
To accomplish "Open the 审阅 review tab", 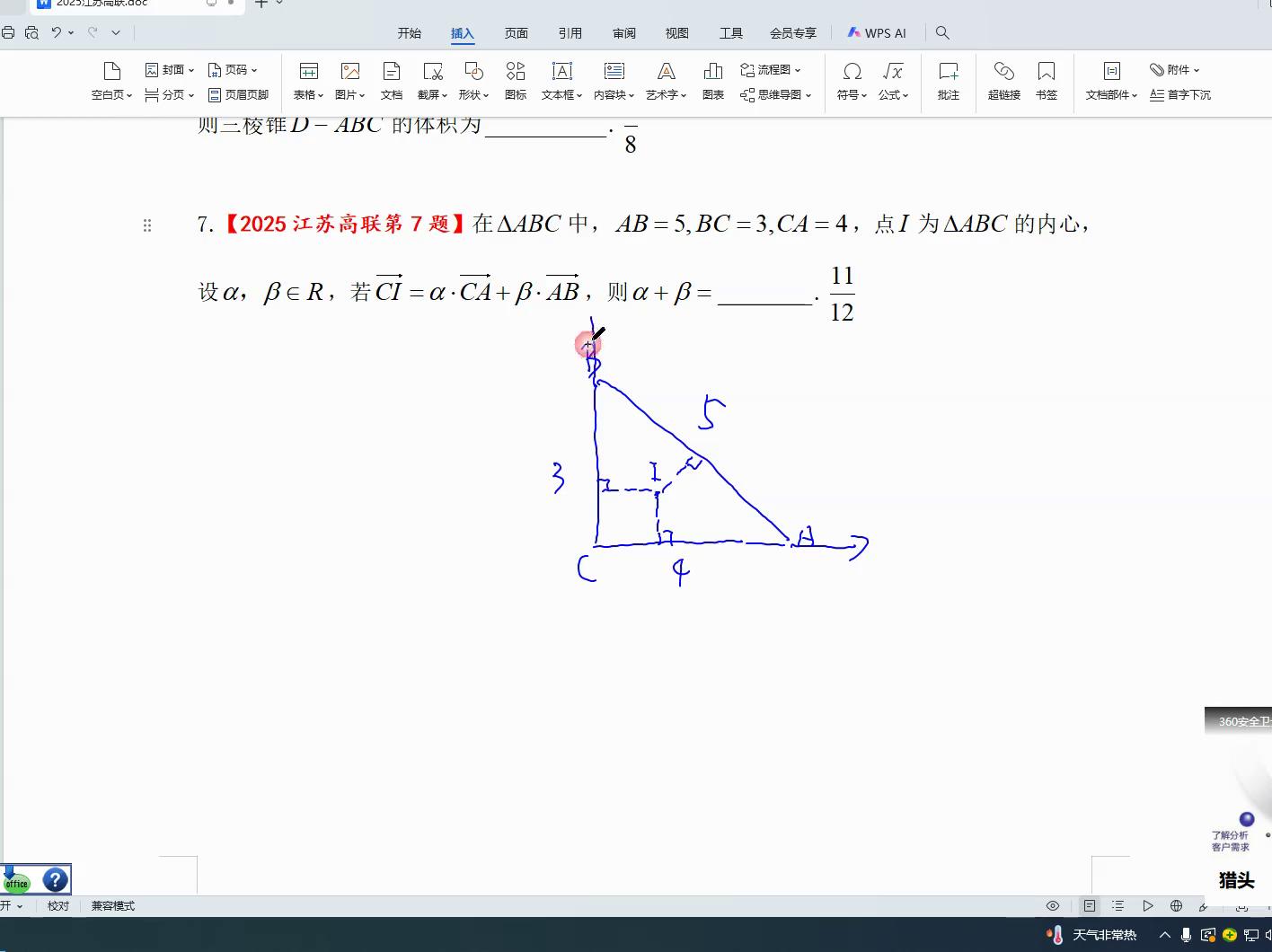I will [x=624, y=33].
